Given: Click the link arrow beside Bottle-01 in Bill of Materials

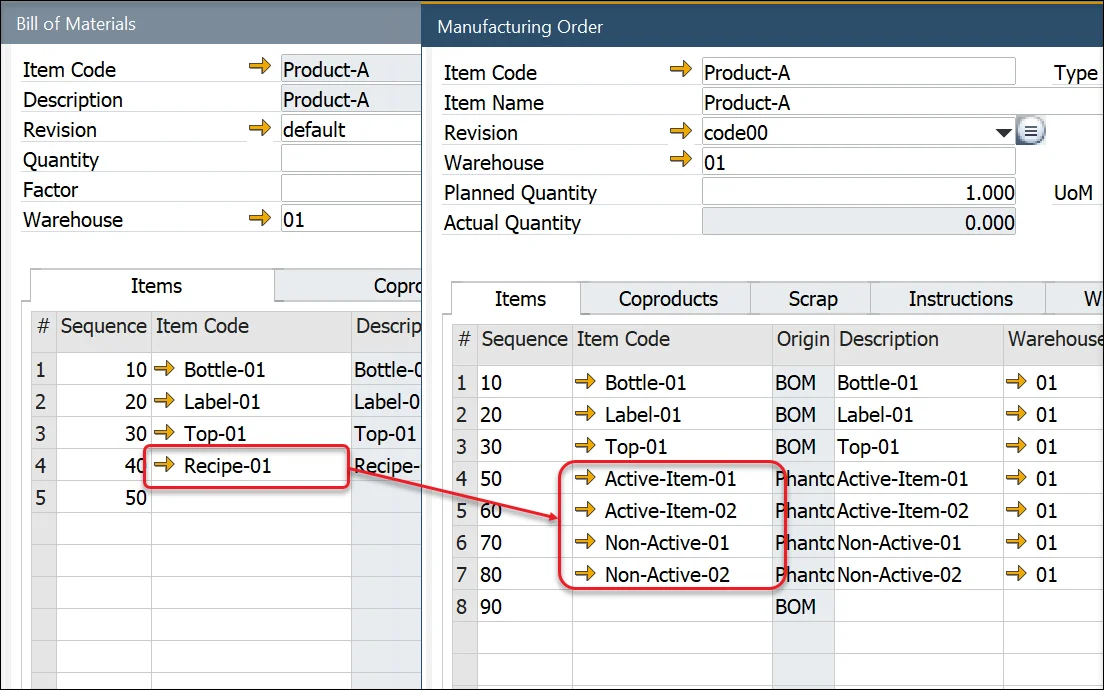Looking at the screenshot, I should (164, 369).
